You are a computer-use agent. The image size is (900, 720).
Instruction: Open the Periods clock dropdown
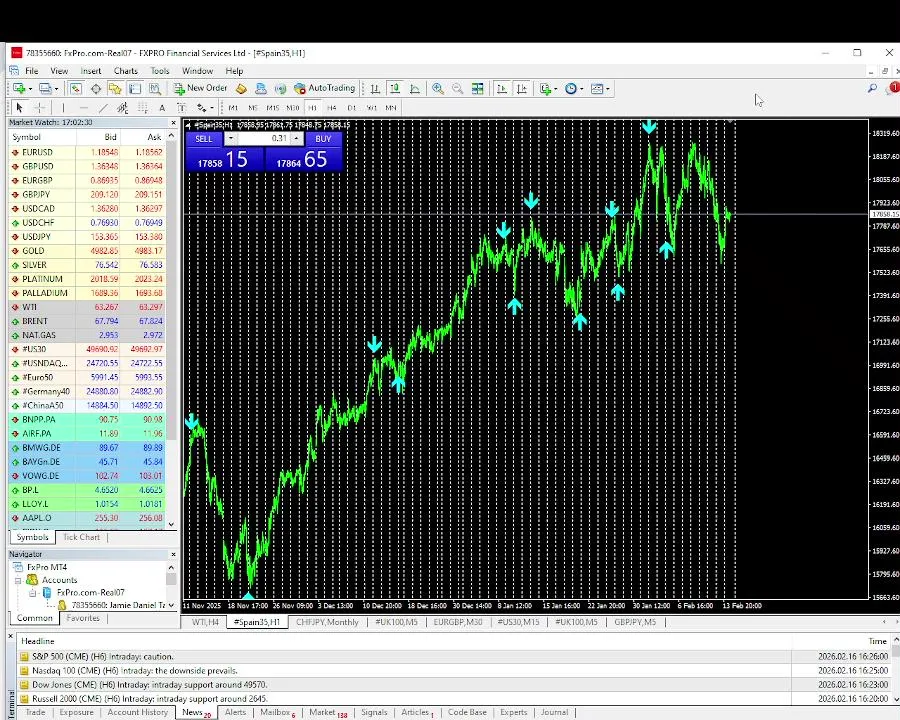pyautogui.click(x=573, y=88)
